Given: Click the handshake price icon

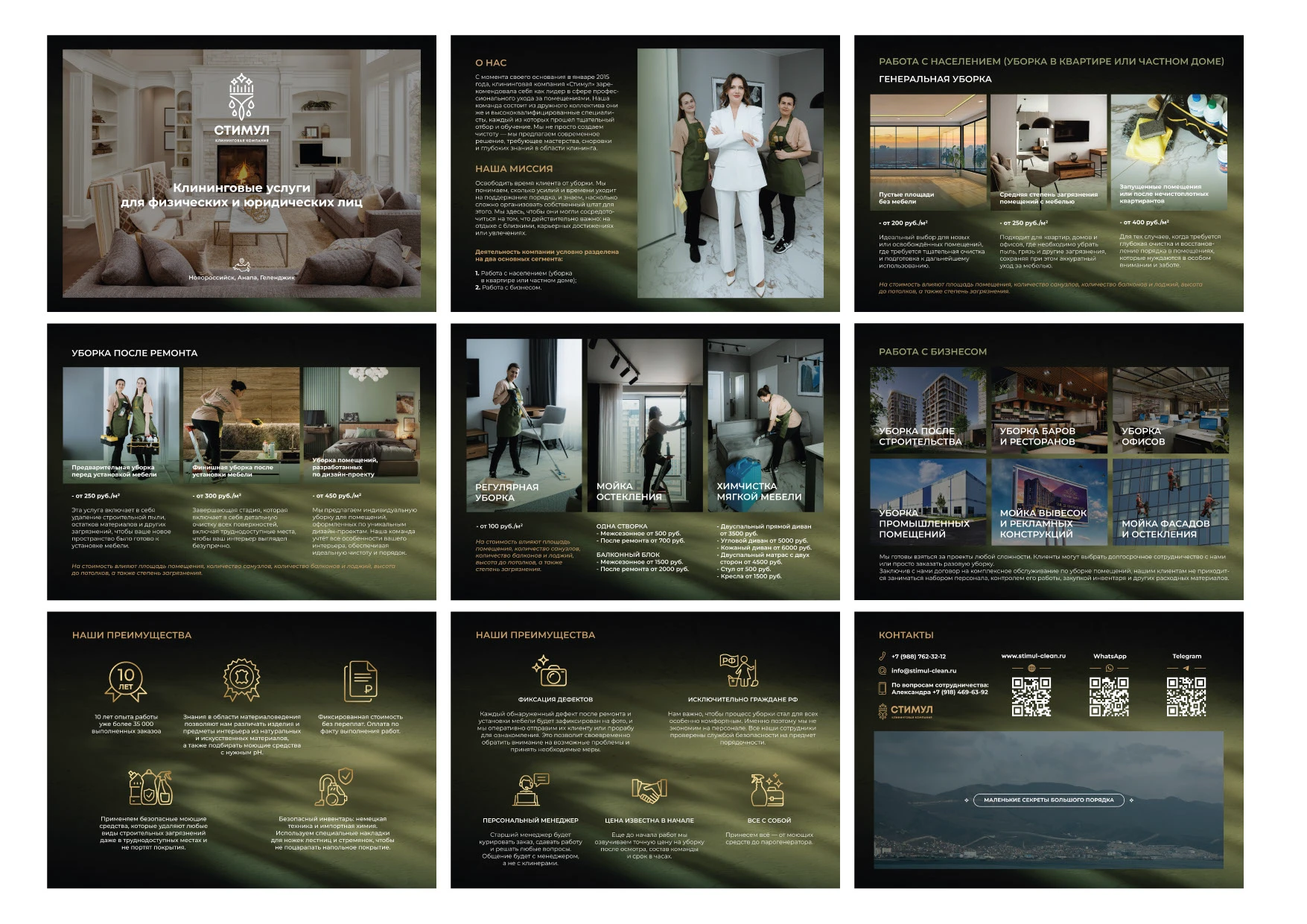Looking at the screenshot, I should pyautogui.click(x=649, y=791).
